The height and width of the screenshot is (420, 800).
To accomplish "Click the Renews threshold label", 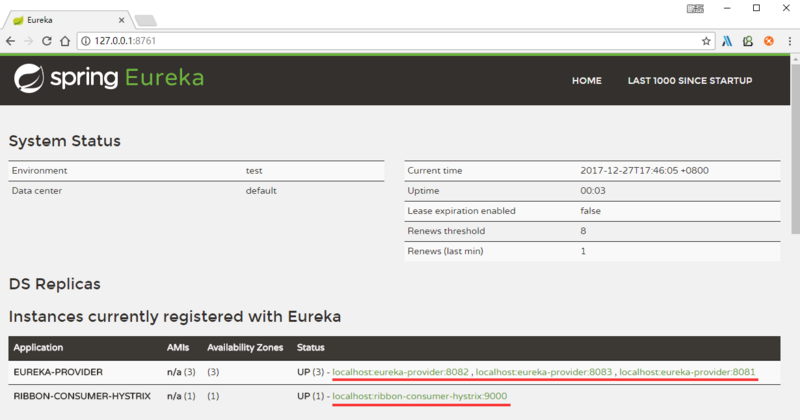I will click(446, 231).
